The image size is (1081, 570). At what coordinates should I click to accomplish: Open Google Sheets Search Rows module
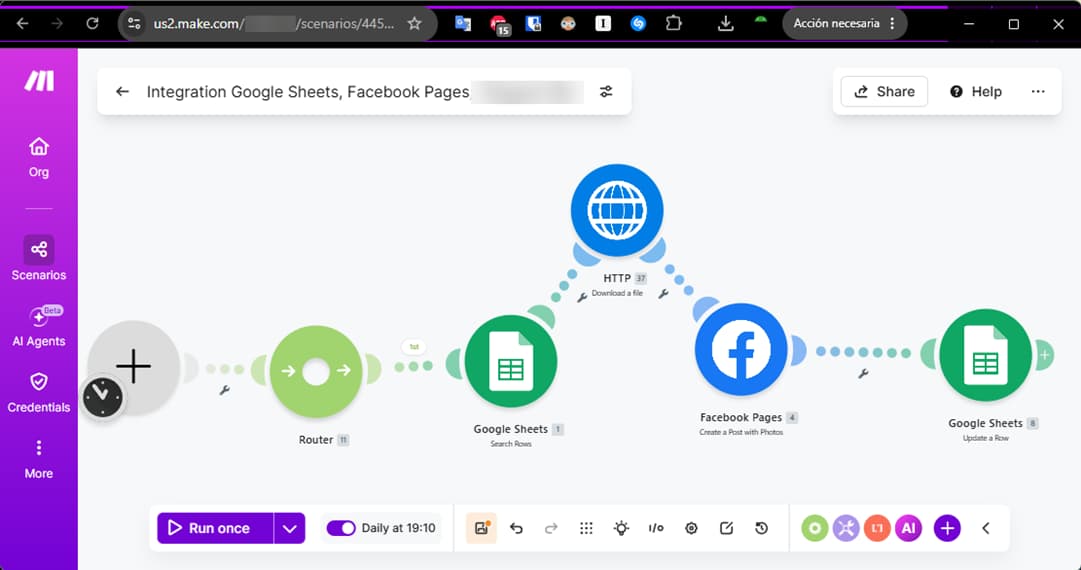click(x=510, y=362)
